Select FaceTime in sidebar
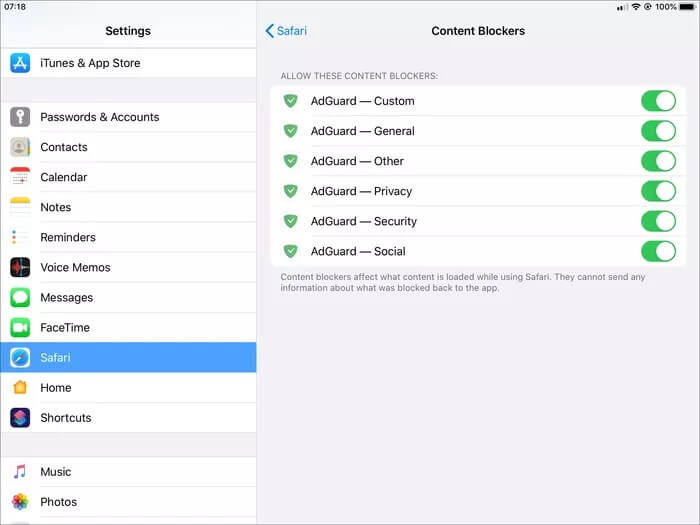The image size is (700, 525). [129, 328]
